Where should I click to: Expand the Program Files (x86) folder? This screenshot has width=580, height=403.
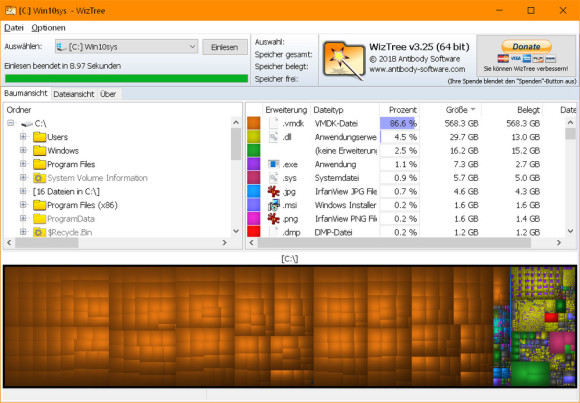[23, 205]
